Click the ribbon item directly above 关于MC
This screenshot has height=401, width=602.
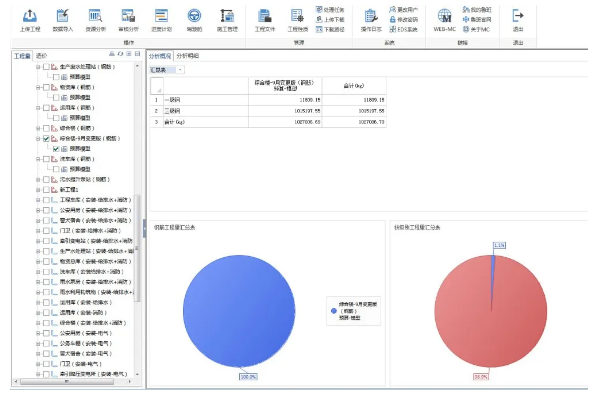[477, 19]
